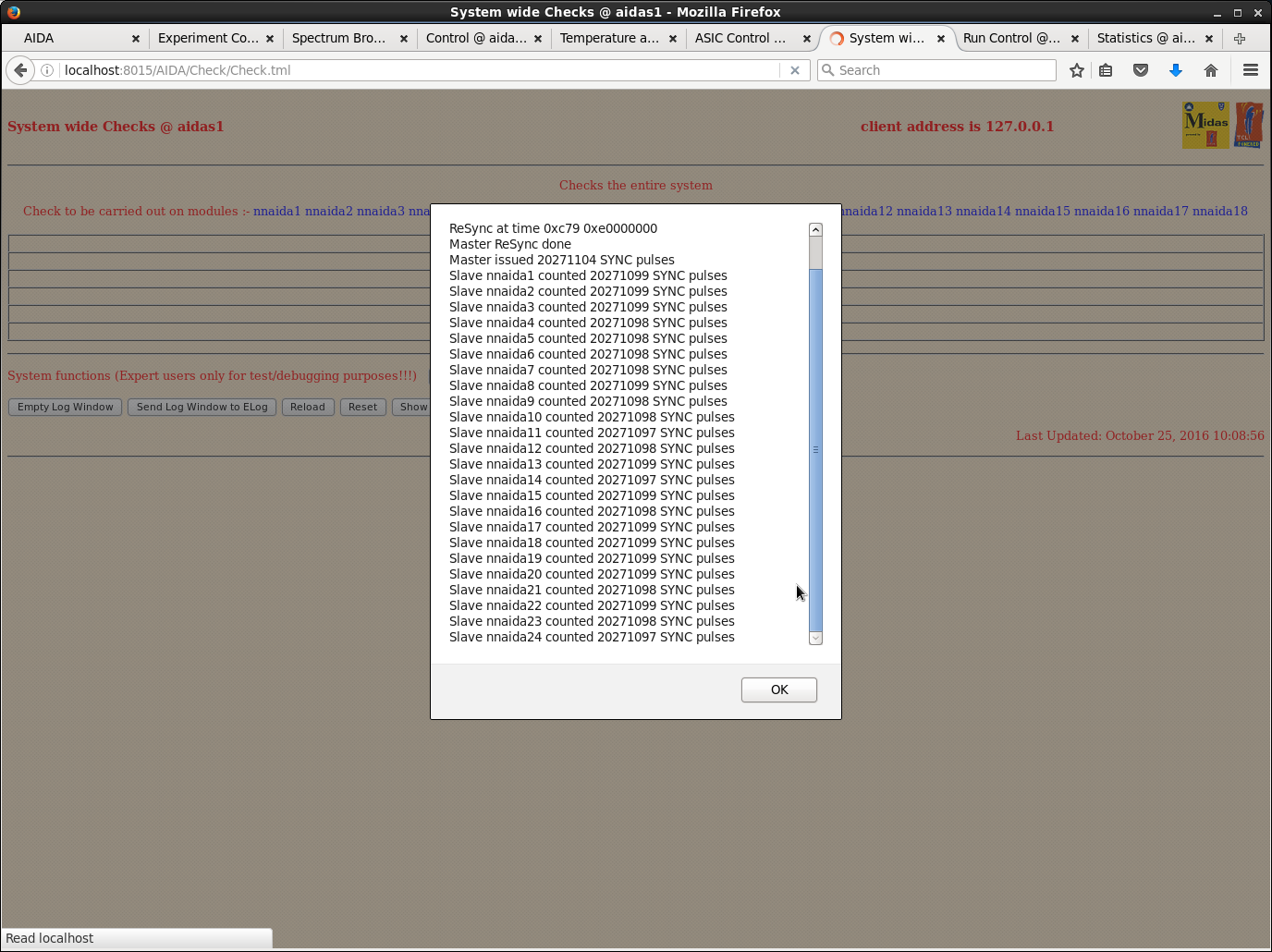Click 'client address is 127.0.0.1' text

[x=957, y=127]
